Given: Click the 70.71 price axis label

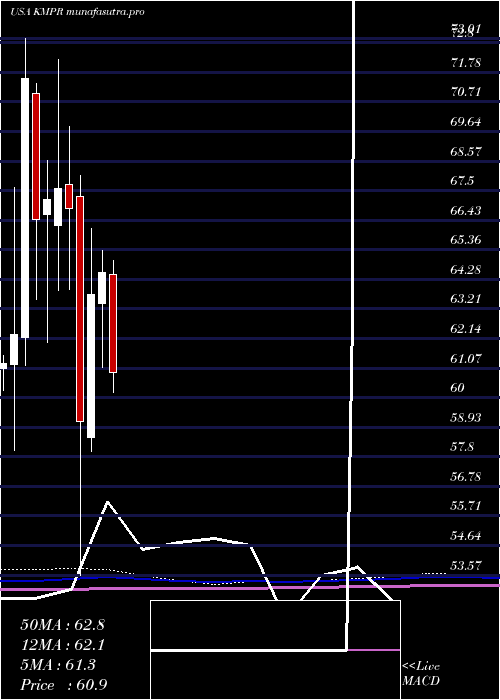Looking at the screenshot, I should tap(466, 92).
